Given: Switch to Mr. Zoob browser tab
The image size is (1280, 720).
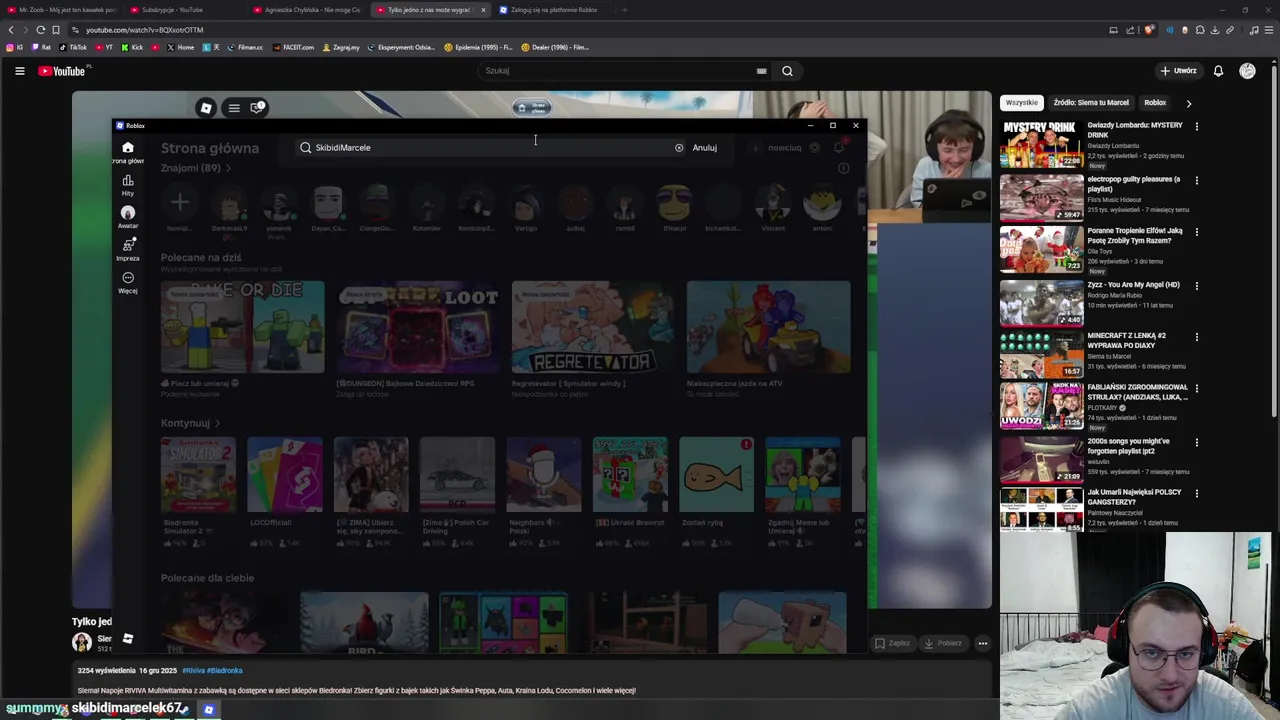Looking at the screenshot, I should click(x=62, y=10).
